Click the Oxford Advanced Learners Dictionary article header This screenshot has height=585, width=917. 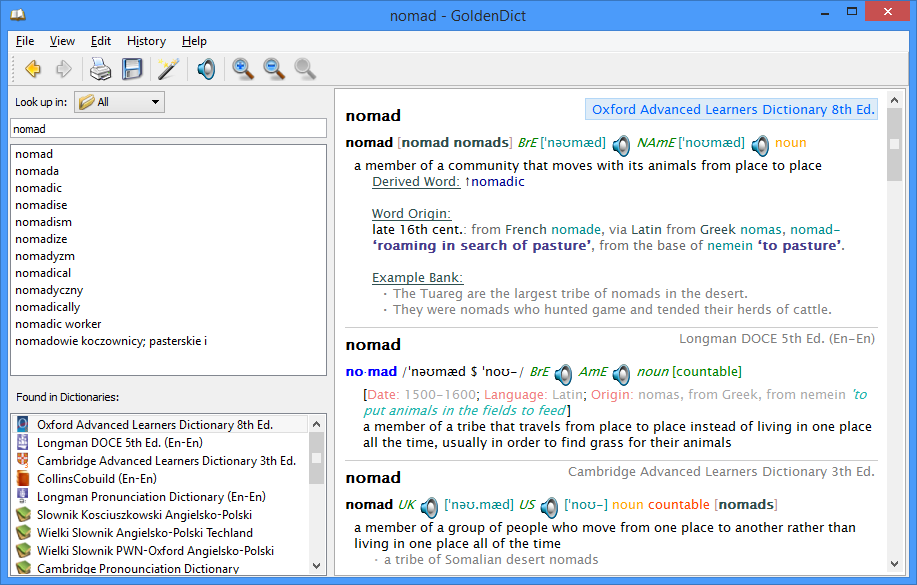click(x=732, y=109)
